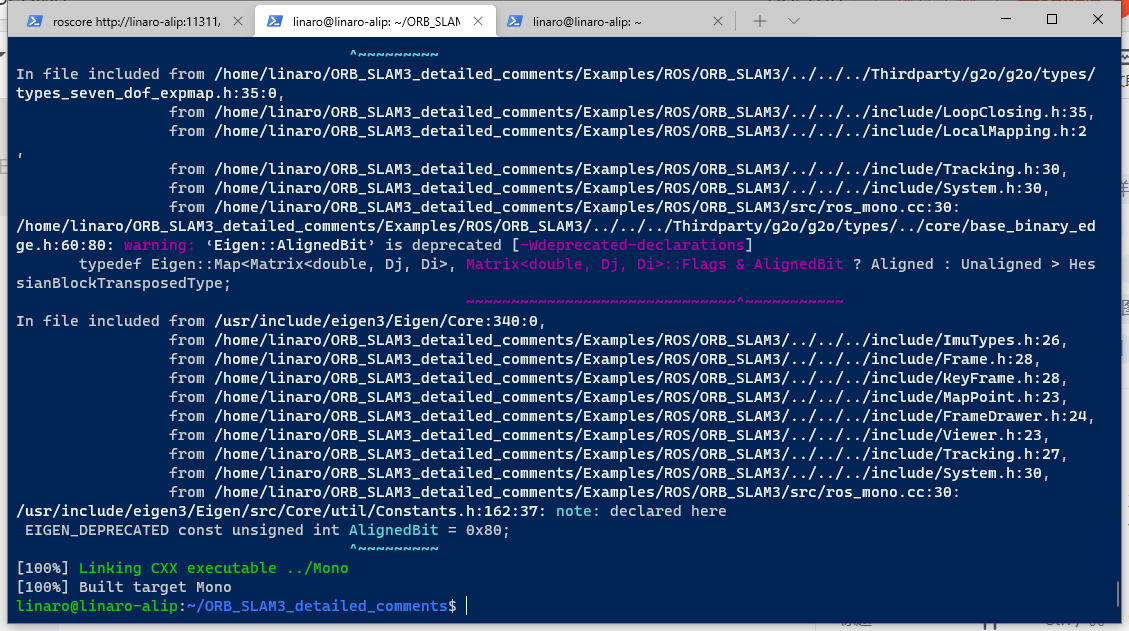Click 'AlignedBit = 0x80;' text

pos(429,530)
